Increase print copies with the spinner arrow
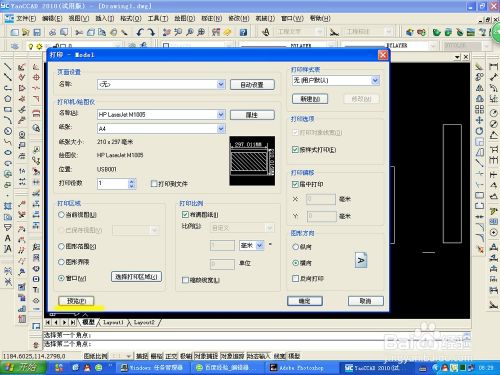 coord(132,181)
